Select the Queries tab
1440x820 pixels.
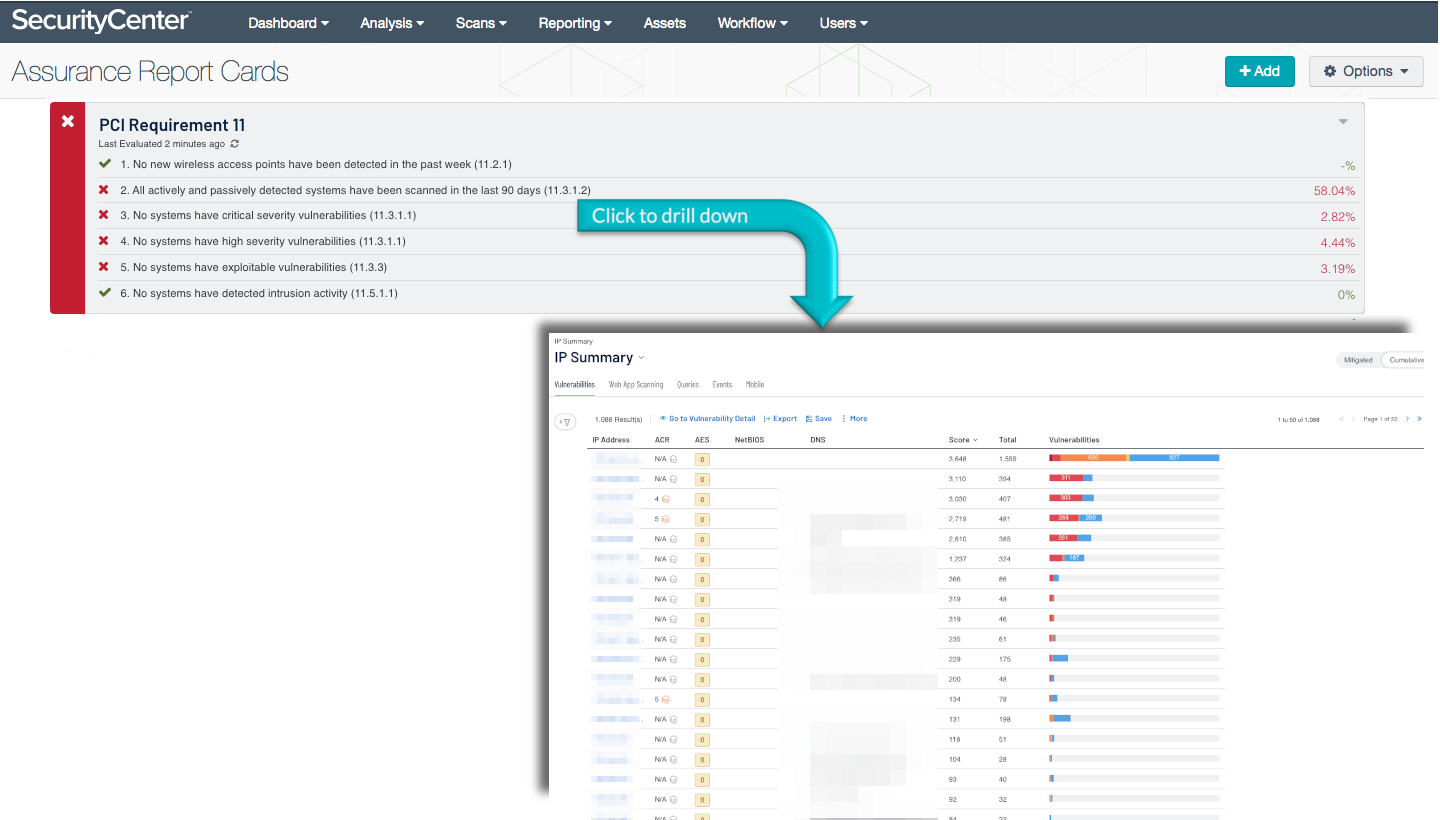(688, 385)
